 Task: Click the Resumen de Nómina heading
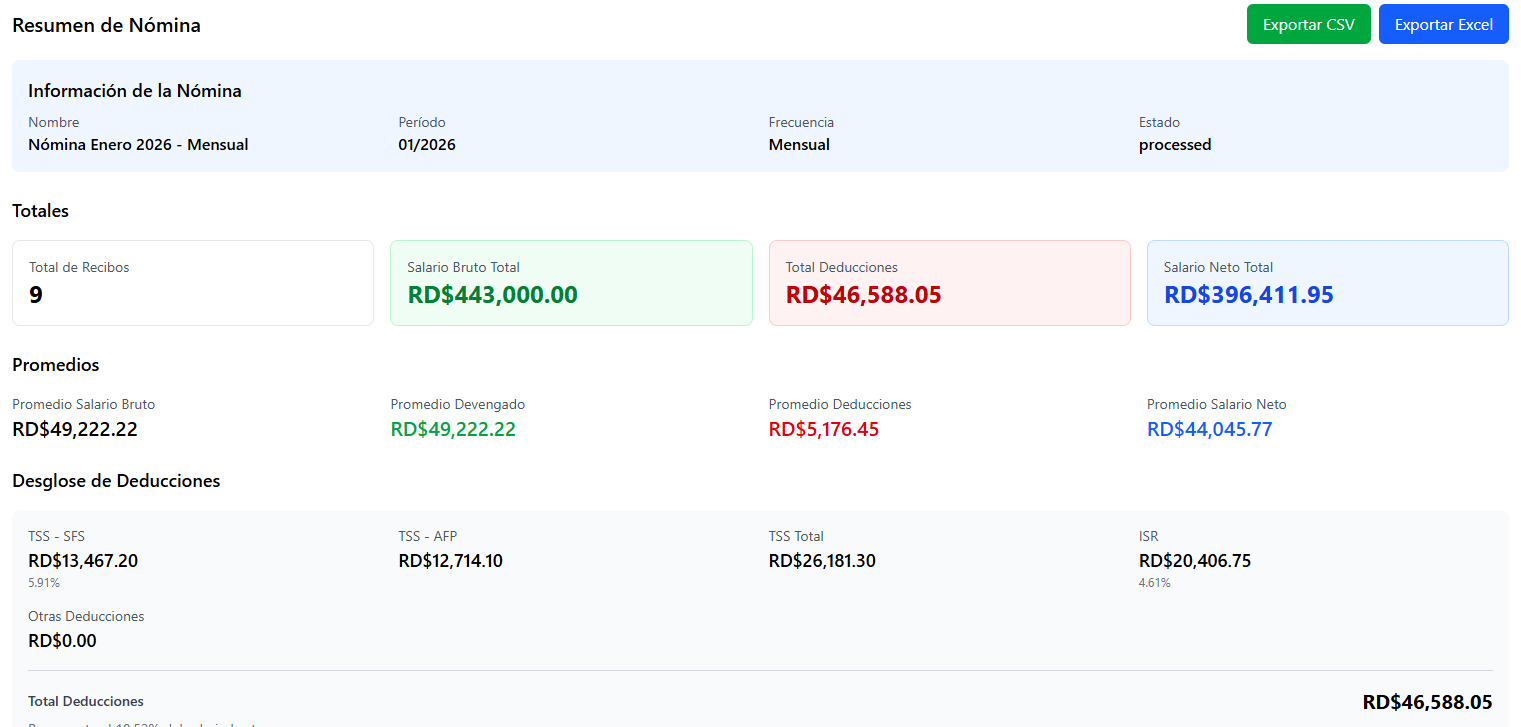(x=106, y=26)
